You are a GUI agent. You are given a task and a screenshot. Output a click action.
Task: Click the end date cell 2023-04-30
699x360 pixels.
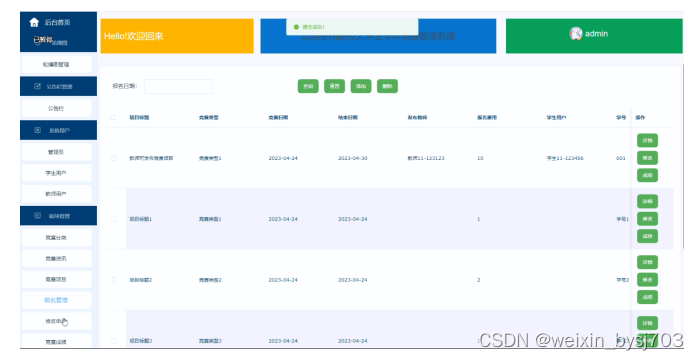353,158
